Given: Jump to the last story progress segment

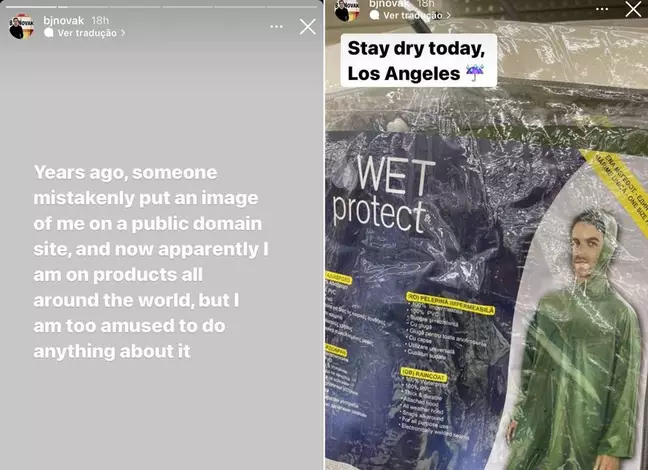Looking at the screenshot, I should [x=292, y=7].
